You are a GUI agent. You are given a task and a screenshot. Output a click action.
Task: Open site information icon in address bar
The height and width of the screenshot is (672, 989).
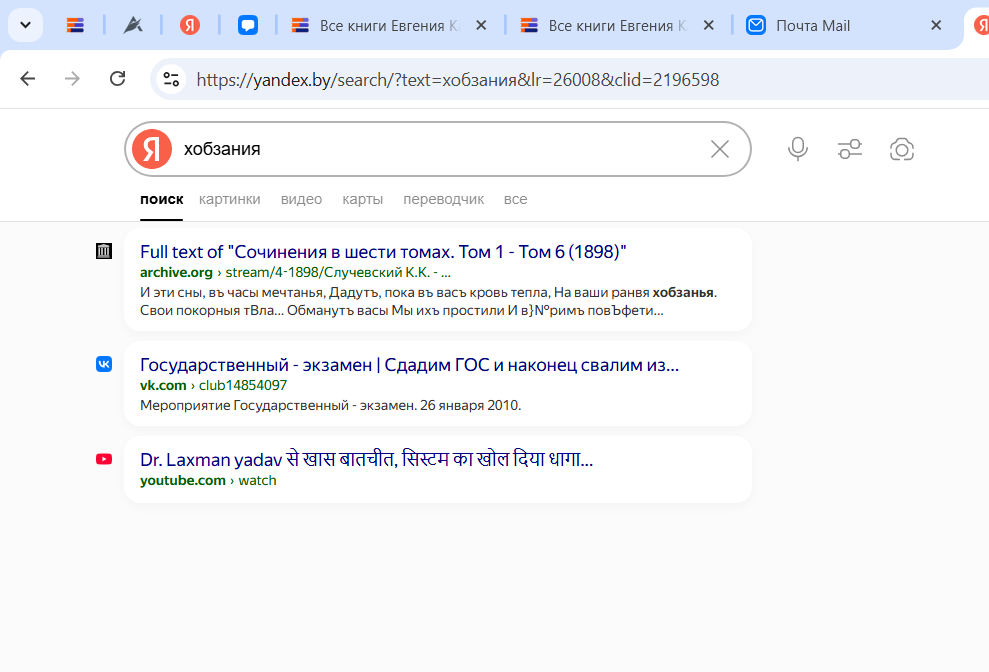171,79
